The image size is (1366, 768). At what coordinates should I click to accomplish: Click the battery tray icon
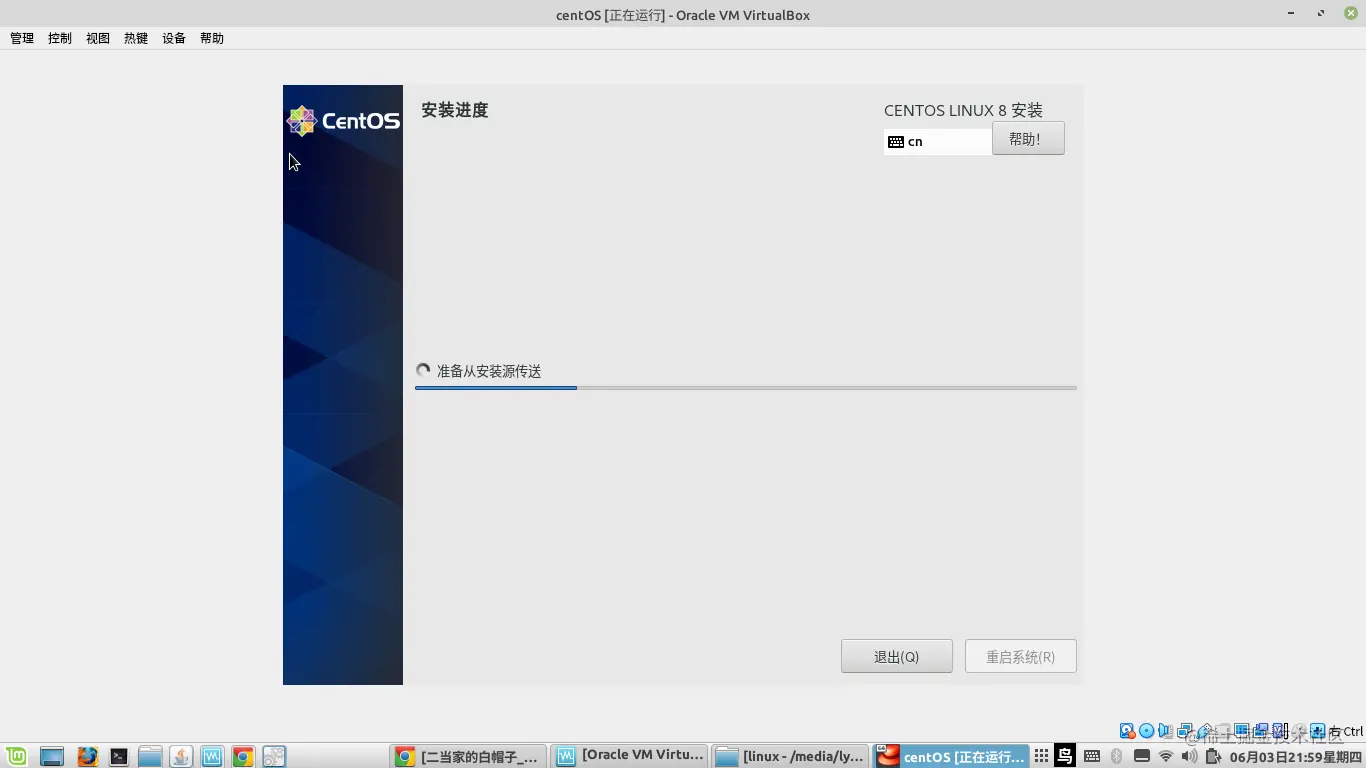(1213, 756)
